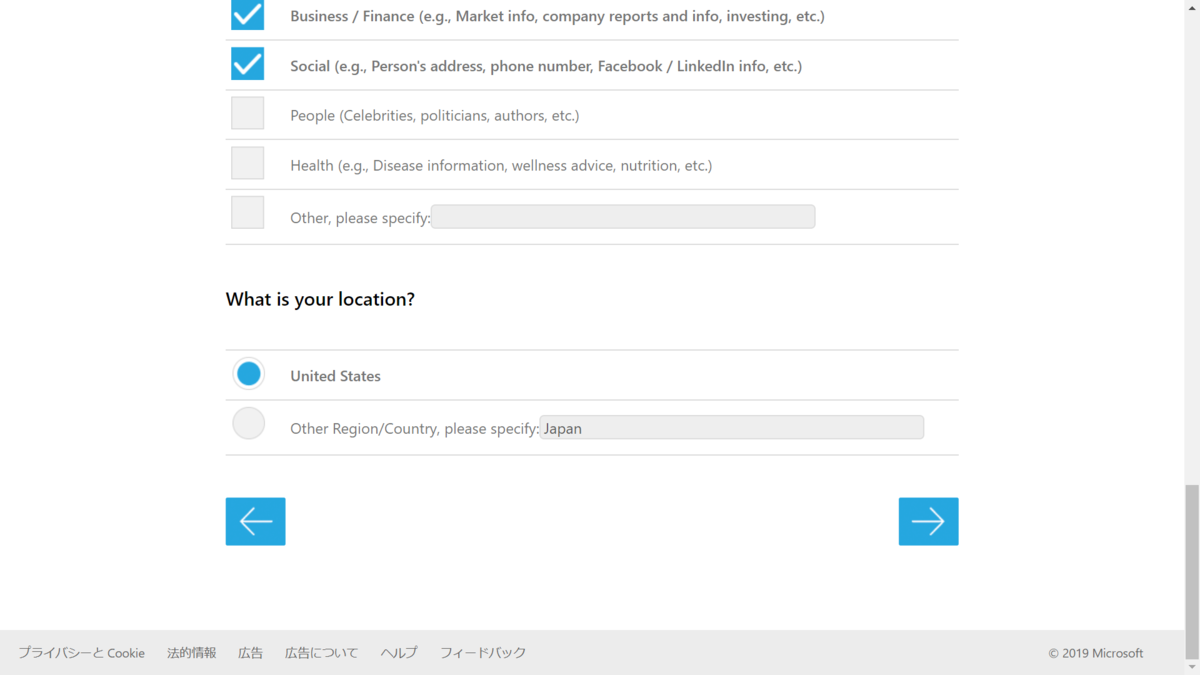Uncheck the Business / Finance checkbox
The image size is (1200, 675).
(247, 15)
